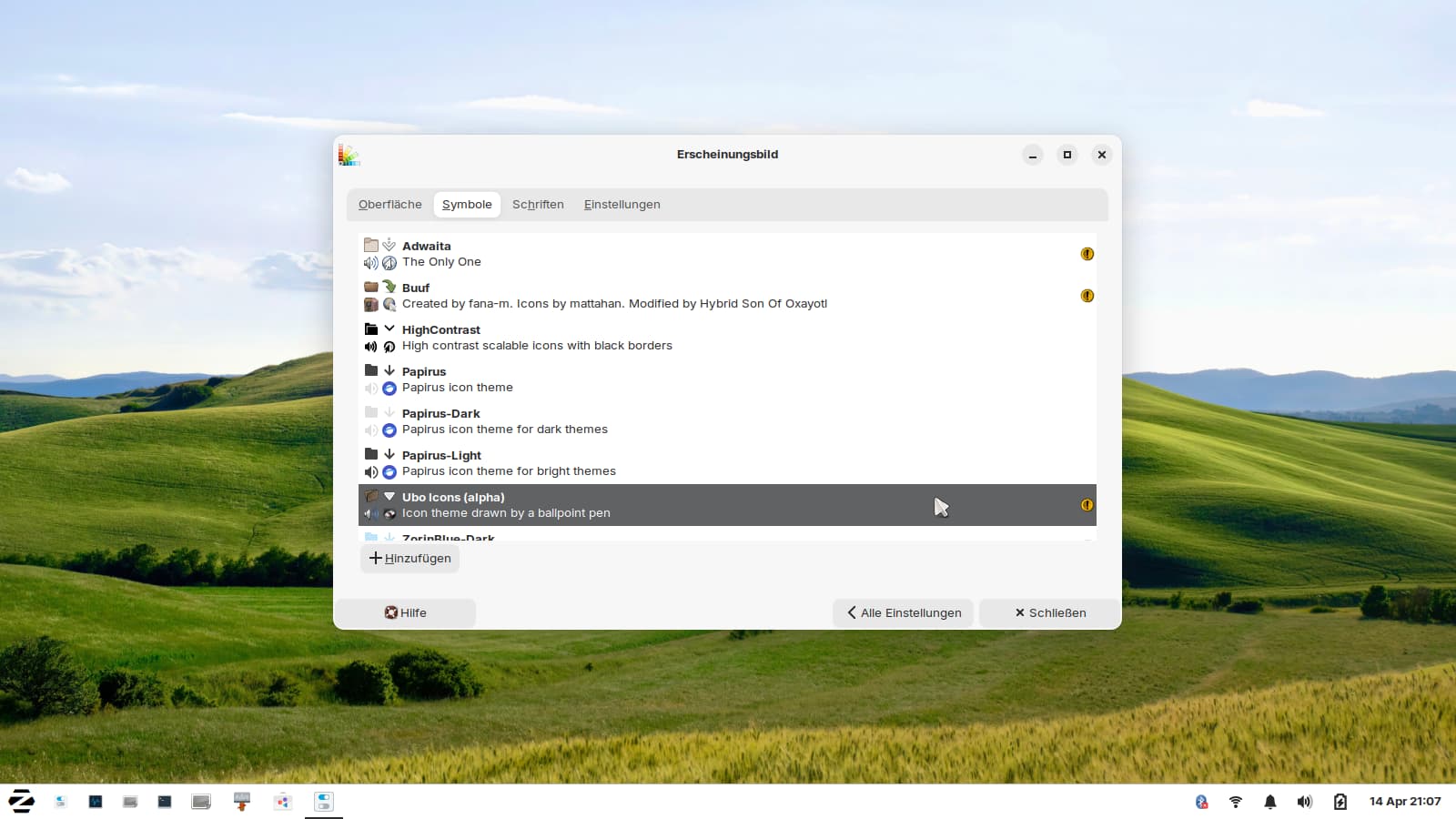Click the Papirus folder preview icon
The image size is (1456, 819).
(x=371, y=370)
